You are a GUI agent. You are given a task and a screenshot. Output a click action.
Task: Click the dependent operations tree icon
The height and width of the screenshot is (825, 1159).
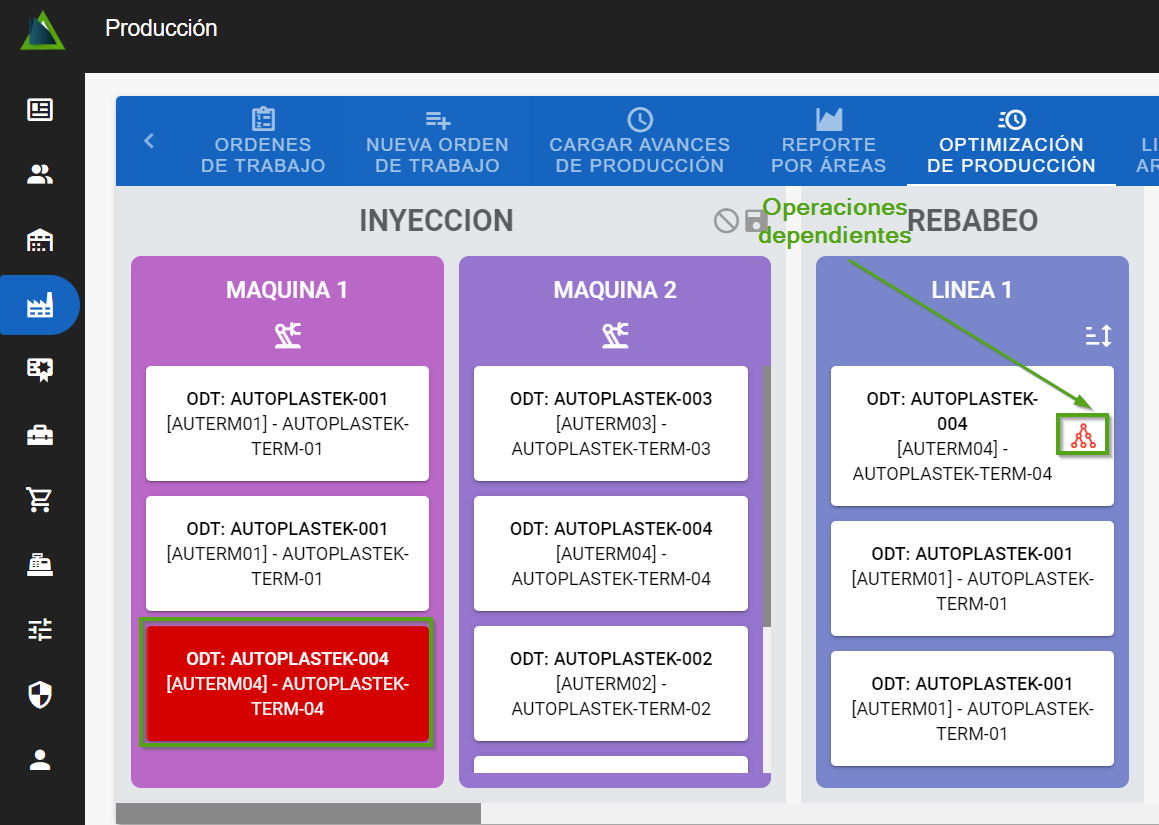tap(1084, 435)
